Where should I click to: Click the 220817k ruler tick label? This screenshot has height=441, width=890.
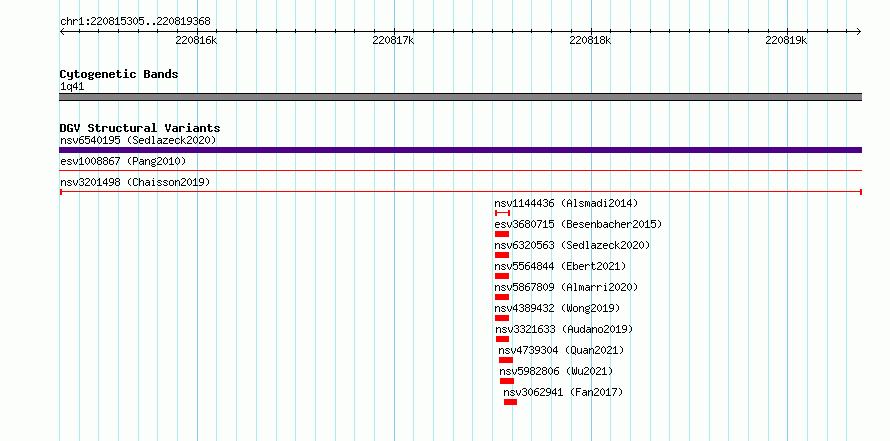393,41
